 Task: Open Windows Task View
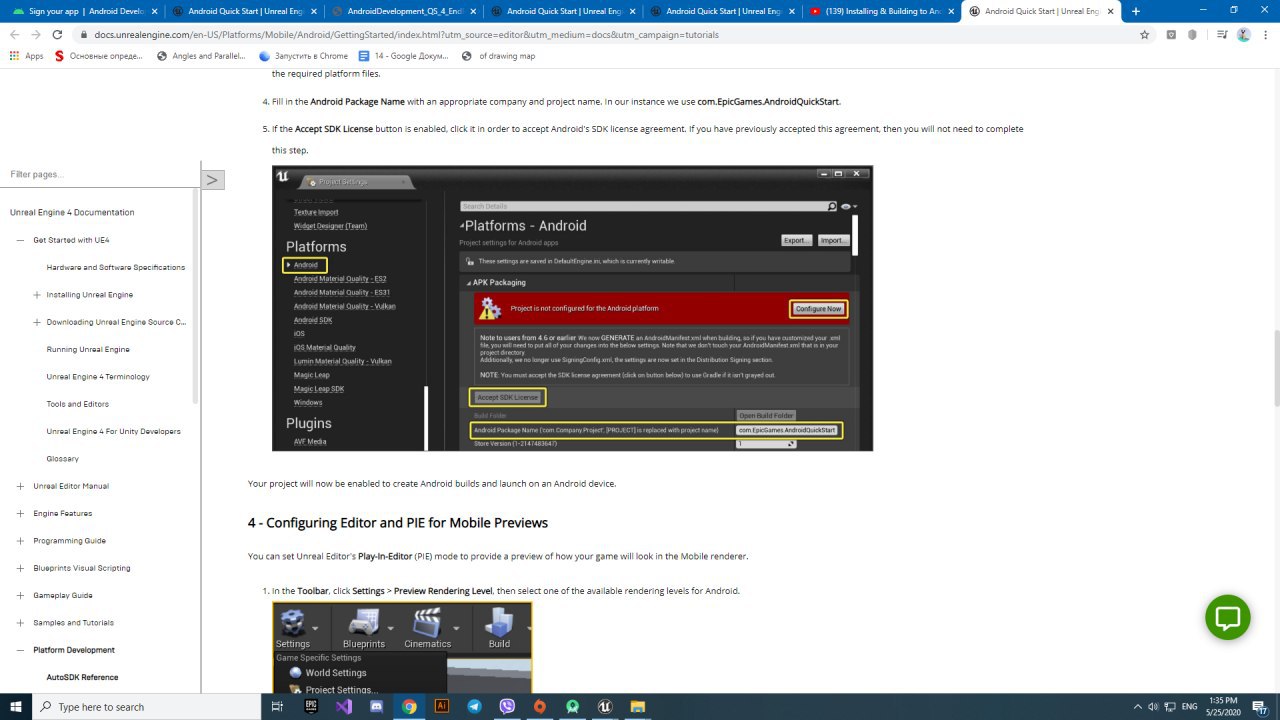pyautogui.click(x=277, y=706)
